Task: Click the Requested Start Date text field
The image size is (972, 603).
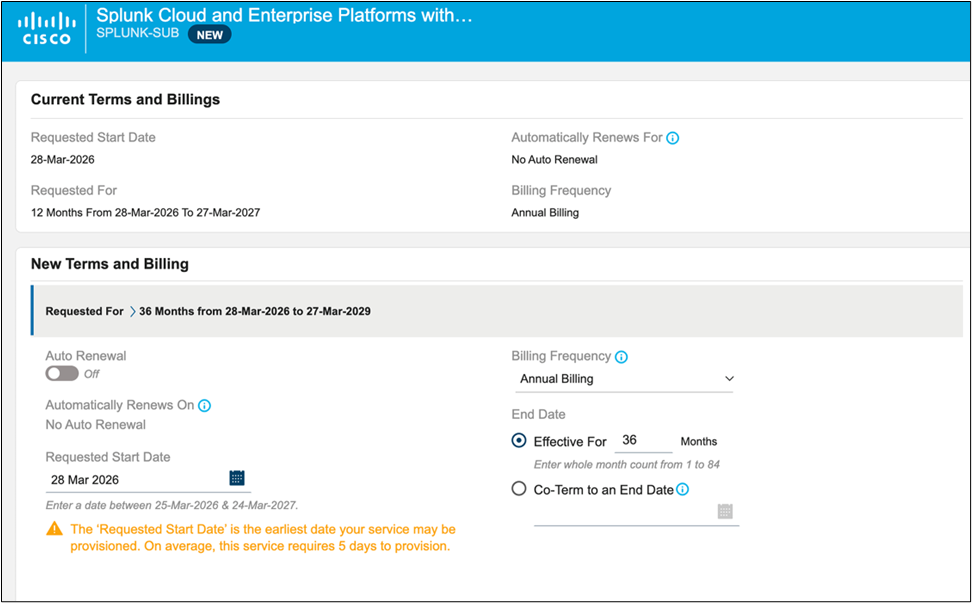Action: click(135, 479)
